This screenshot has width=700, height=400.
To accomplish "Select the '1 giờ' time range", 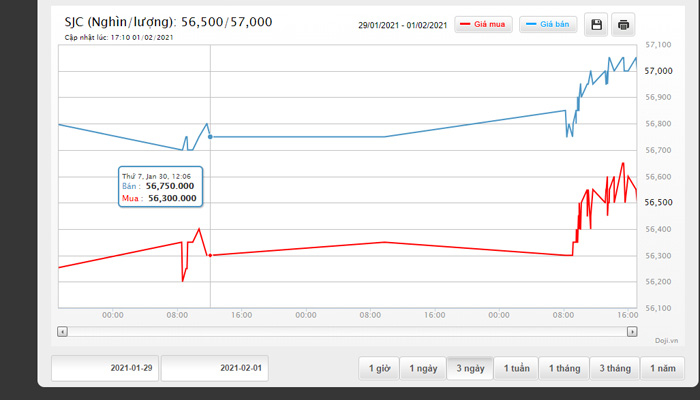I will click(379, 368).
